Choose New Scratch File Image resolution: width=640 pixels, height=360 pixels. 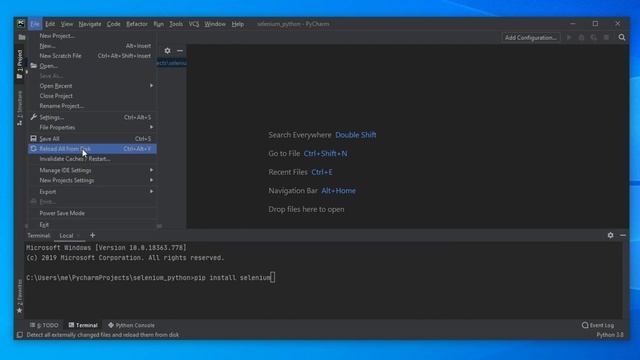pos(92,56)
